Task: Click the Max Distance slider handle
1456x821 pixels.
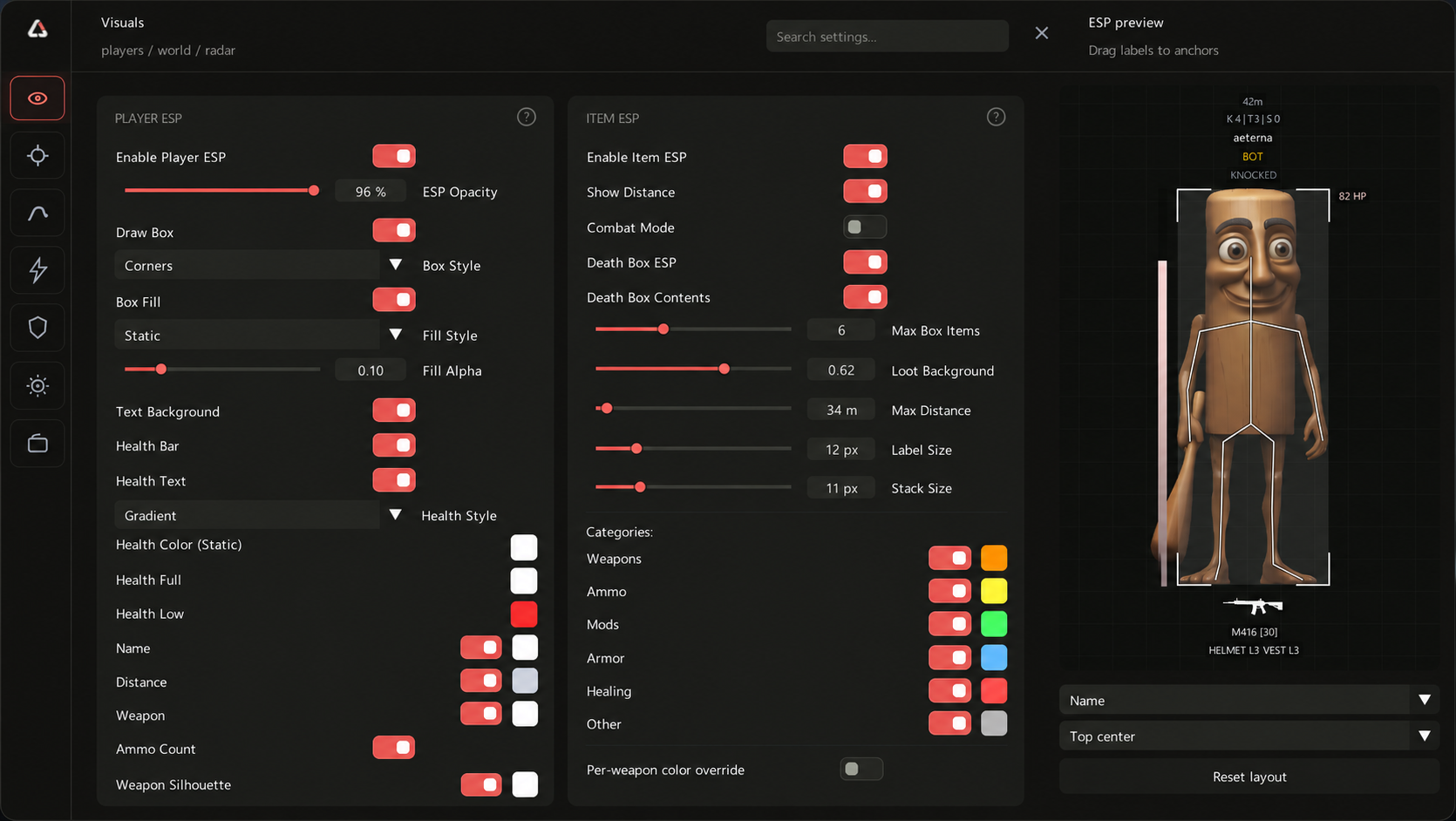Action: [x=607, y=408]
